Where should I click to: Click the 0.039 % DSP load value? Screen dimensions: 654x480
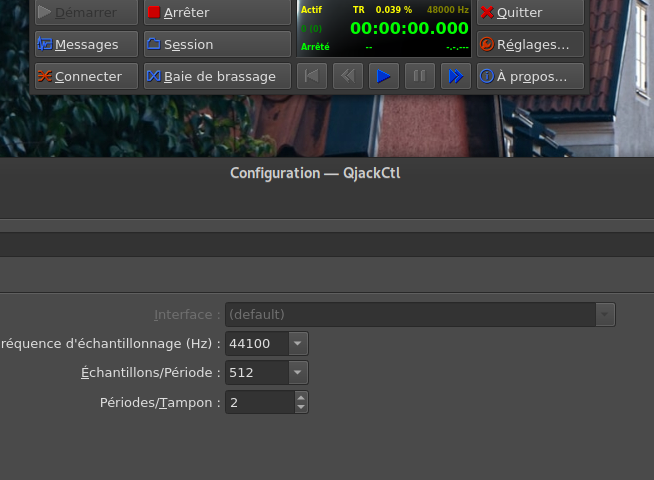pos(393,10)
